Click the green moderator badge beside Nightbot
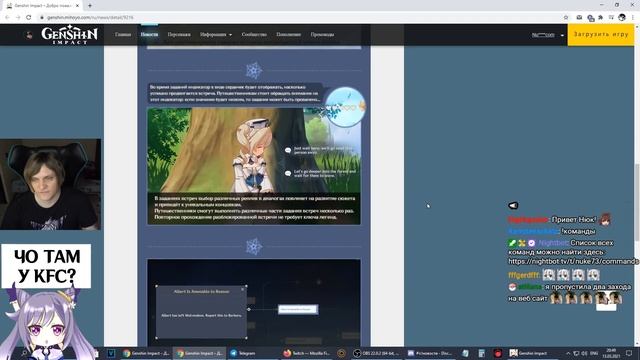The image size is (640, 360). click(x=512, y=243)
